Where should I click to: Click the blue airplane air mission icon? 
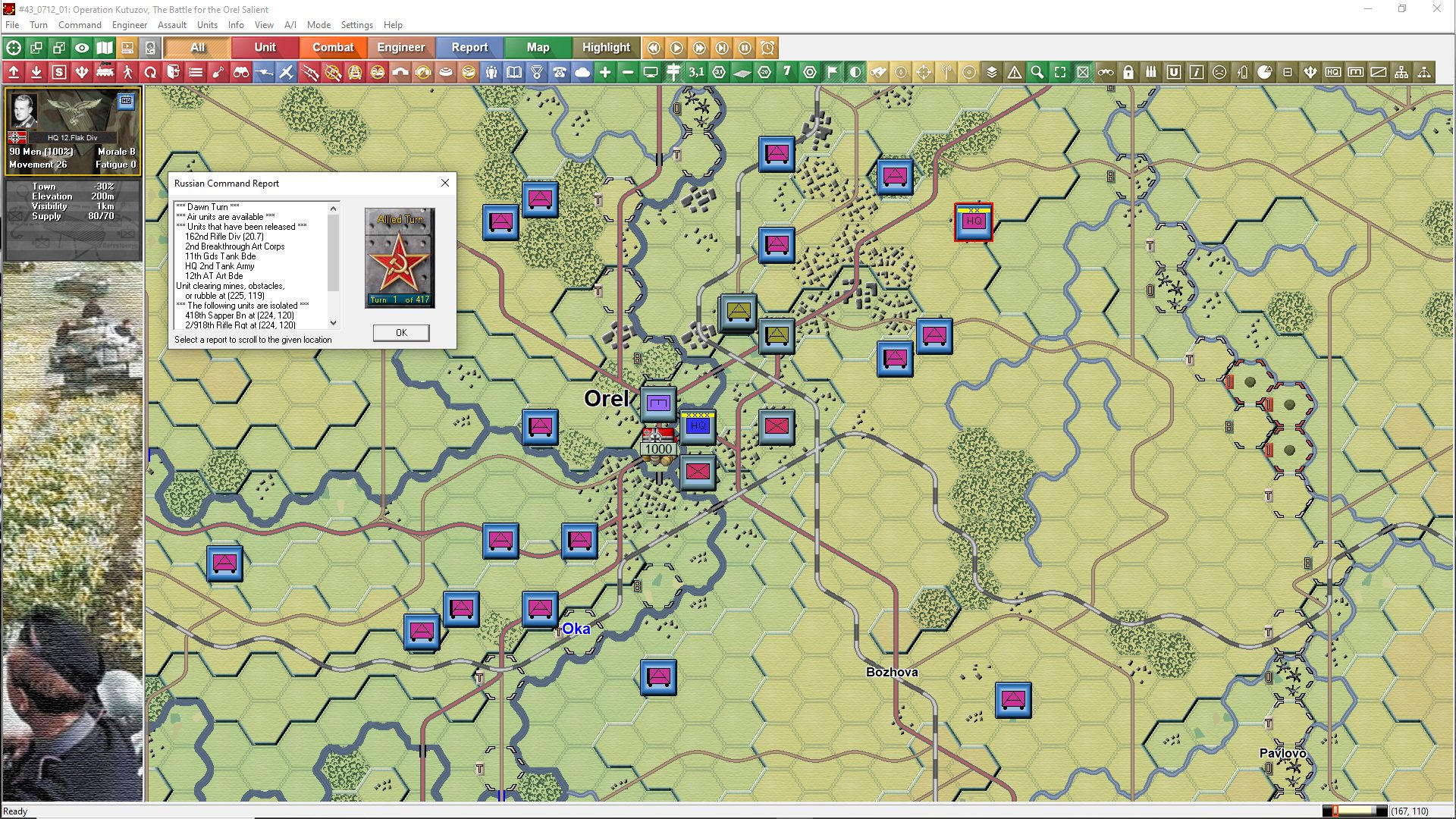pyautogui.click(x=287, y=72)
